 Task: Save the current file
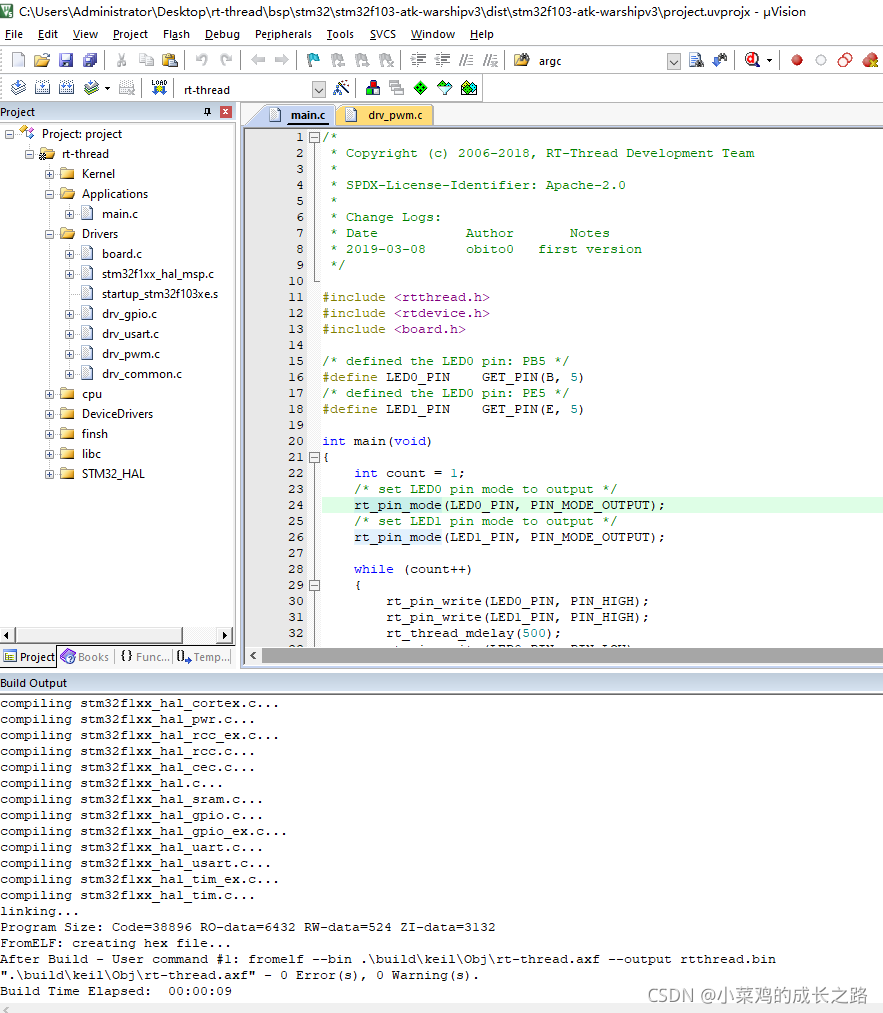[x=66, y=60]
